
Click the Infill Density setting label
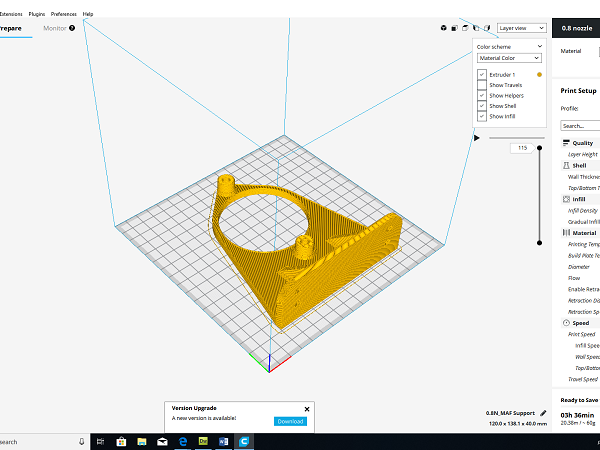tap(583, 210)
